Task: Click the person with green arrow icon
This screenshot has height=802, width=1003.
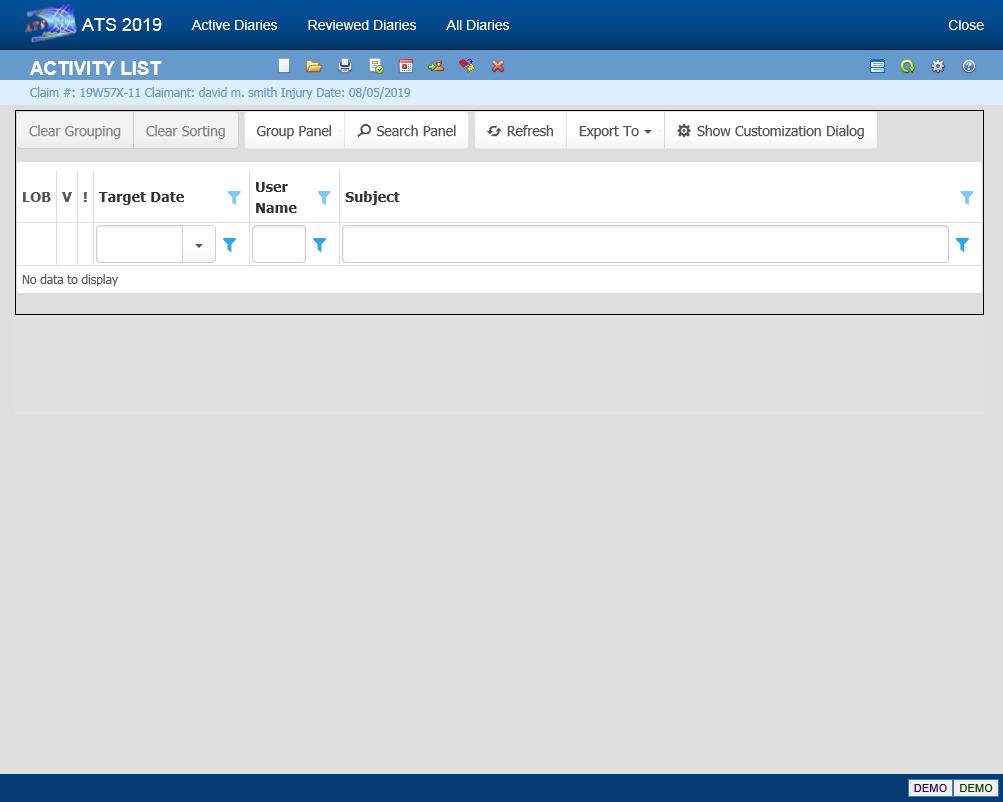Action: pyautogui.click(x=436, y=66)
